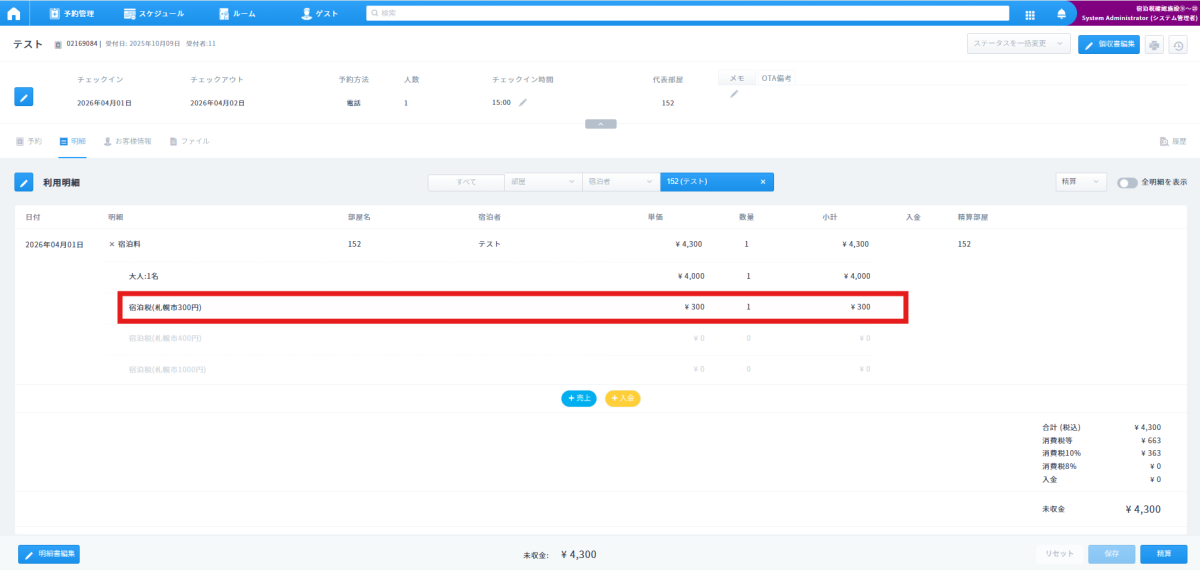Open the スケジュール menu
1200x570 pixels.
coord(154,14)
